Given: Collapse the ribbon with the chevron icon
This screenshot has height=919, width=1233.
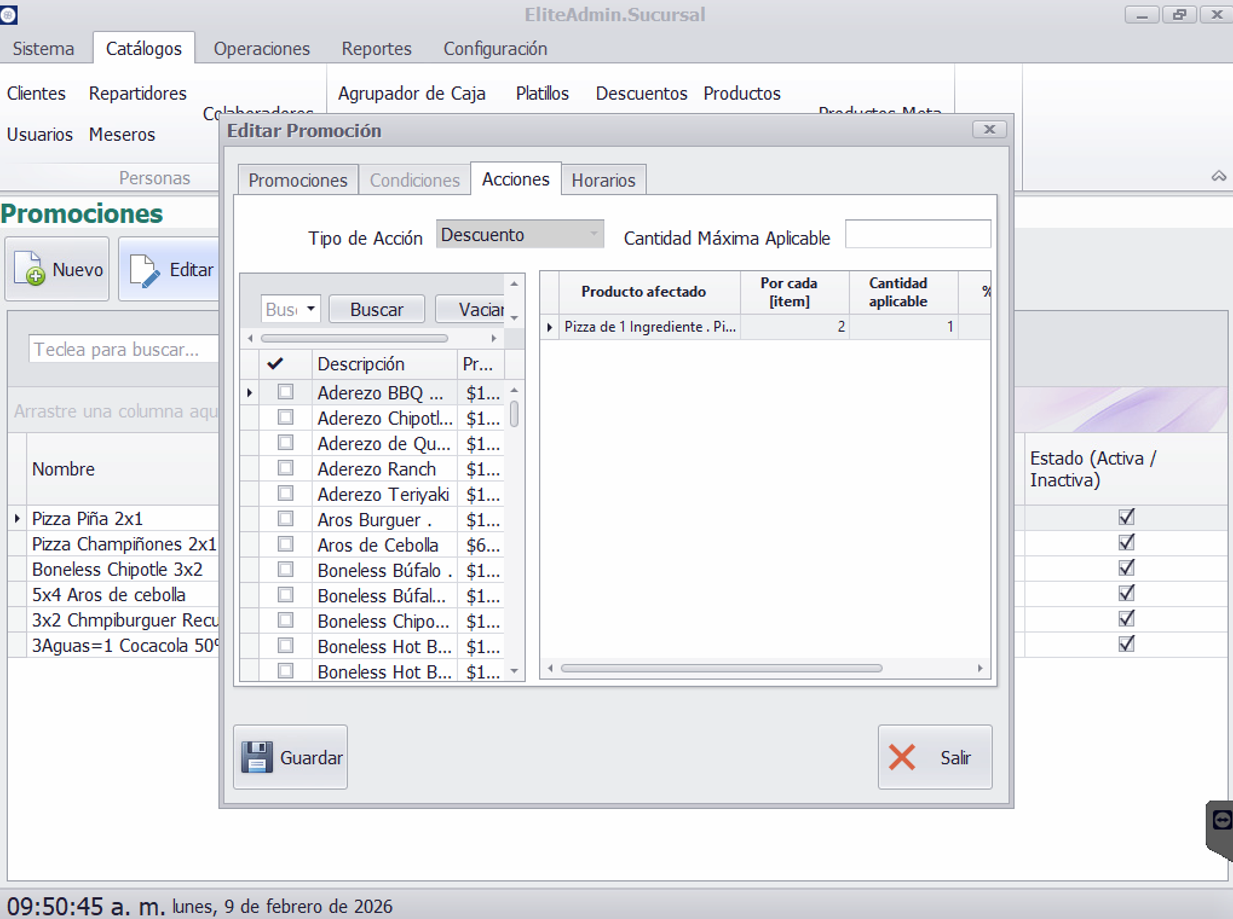Looking at the screenshot, I should [x=1218, y=176].
